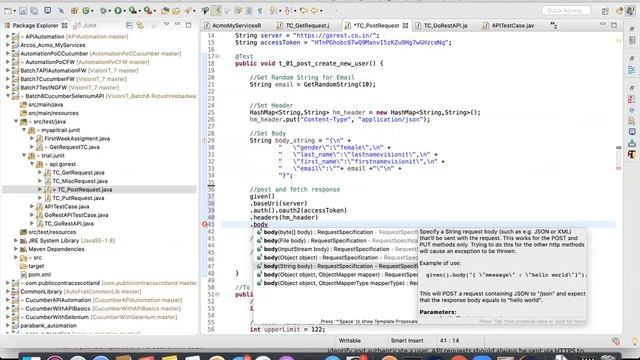The image size is (640, 360).
Task: Open the APITestCase.java editor tab
Action: click(509, 25)
